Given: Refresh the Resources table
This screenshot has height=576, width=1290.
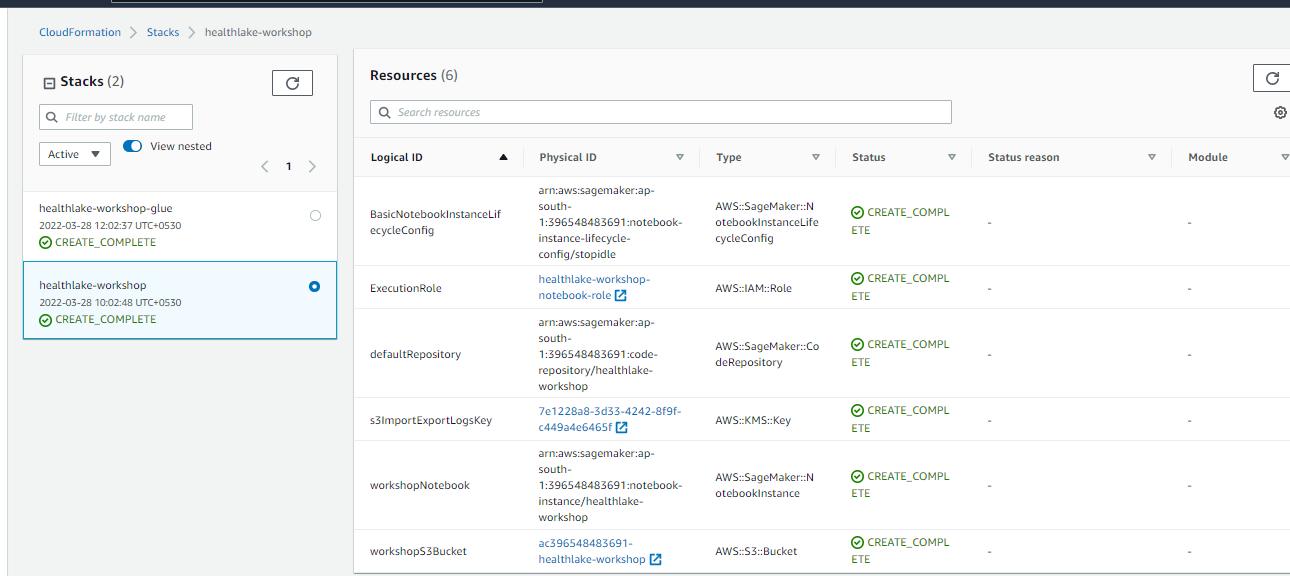Looking at the screenshot, I should coord(1271,78).
